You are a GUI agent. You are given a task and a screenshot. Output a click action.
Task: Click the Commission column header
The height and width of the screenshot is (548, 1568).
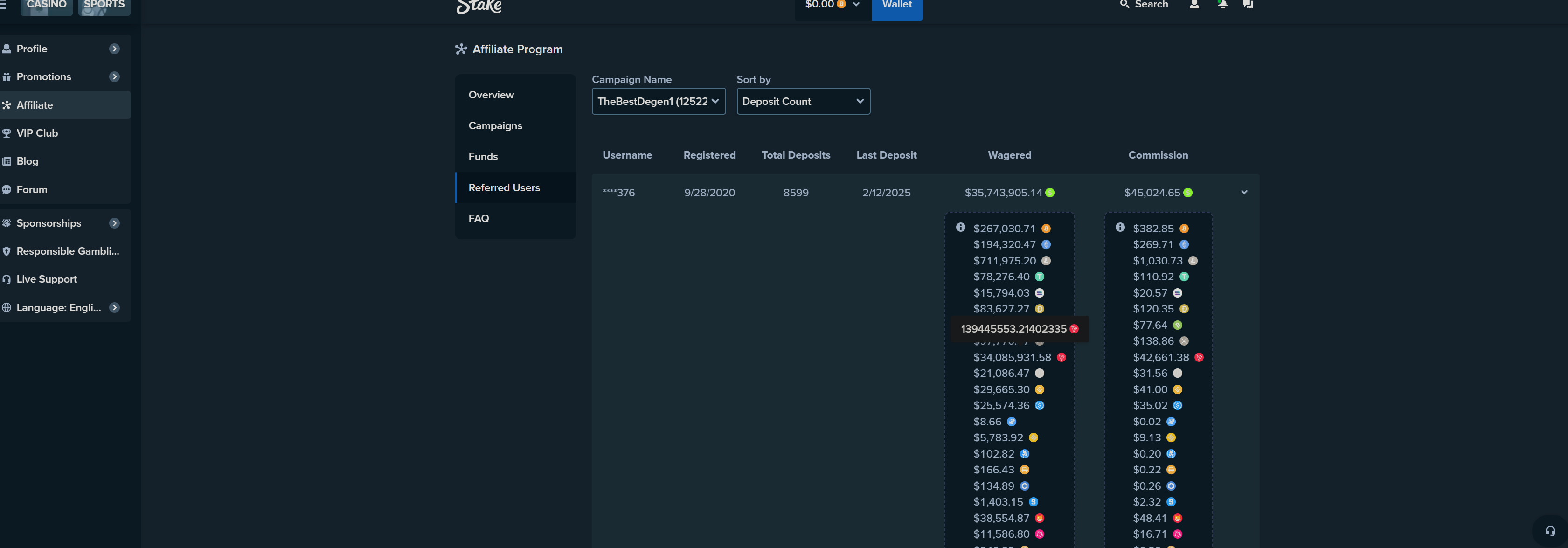pyautogui.click(x=1158, y=155)
